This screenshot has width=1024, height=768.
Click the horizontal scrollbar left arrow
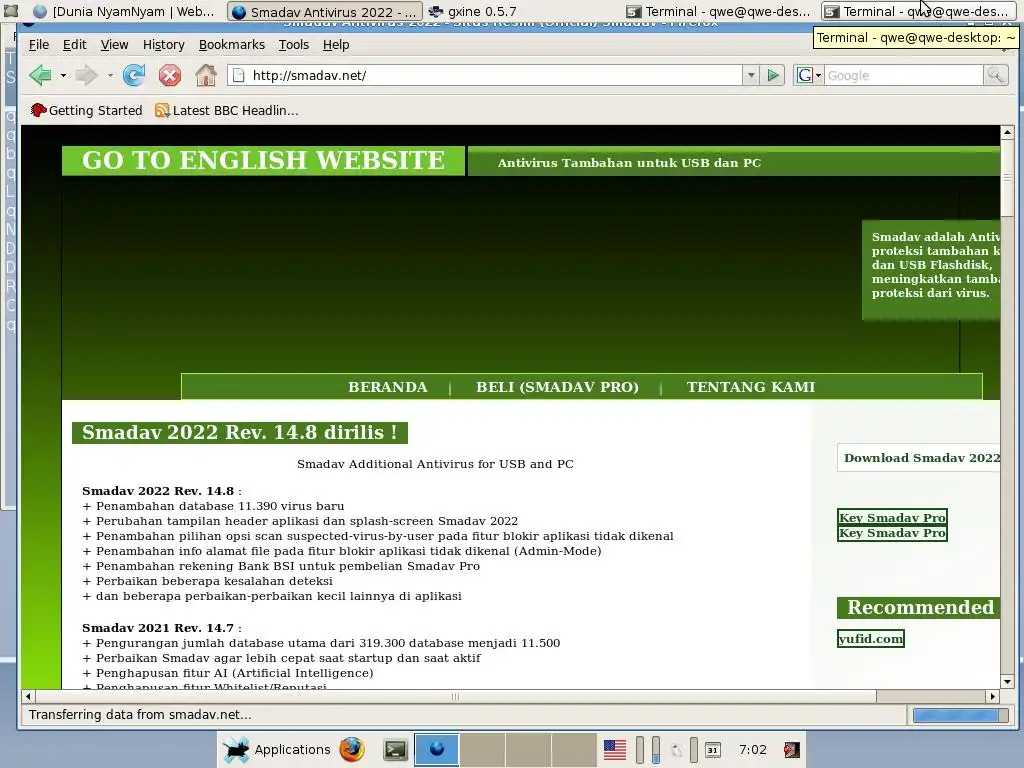coord(28,696)
